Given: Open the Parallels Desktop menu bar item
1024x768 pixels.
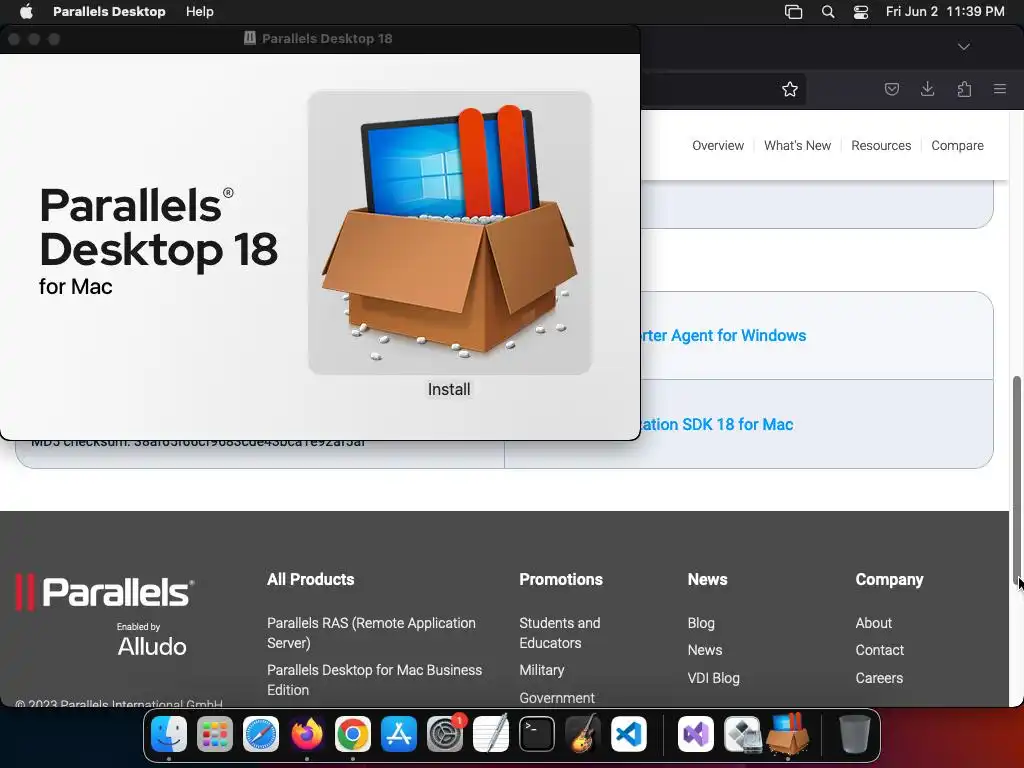Looking at the screenshot, I should point(109,12).
